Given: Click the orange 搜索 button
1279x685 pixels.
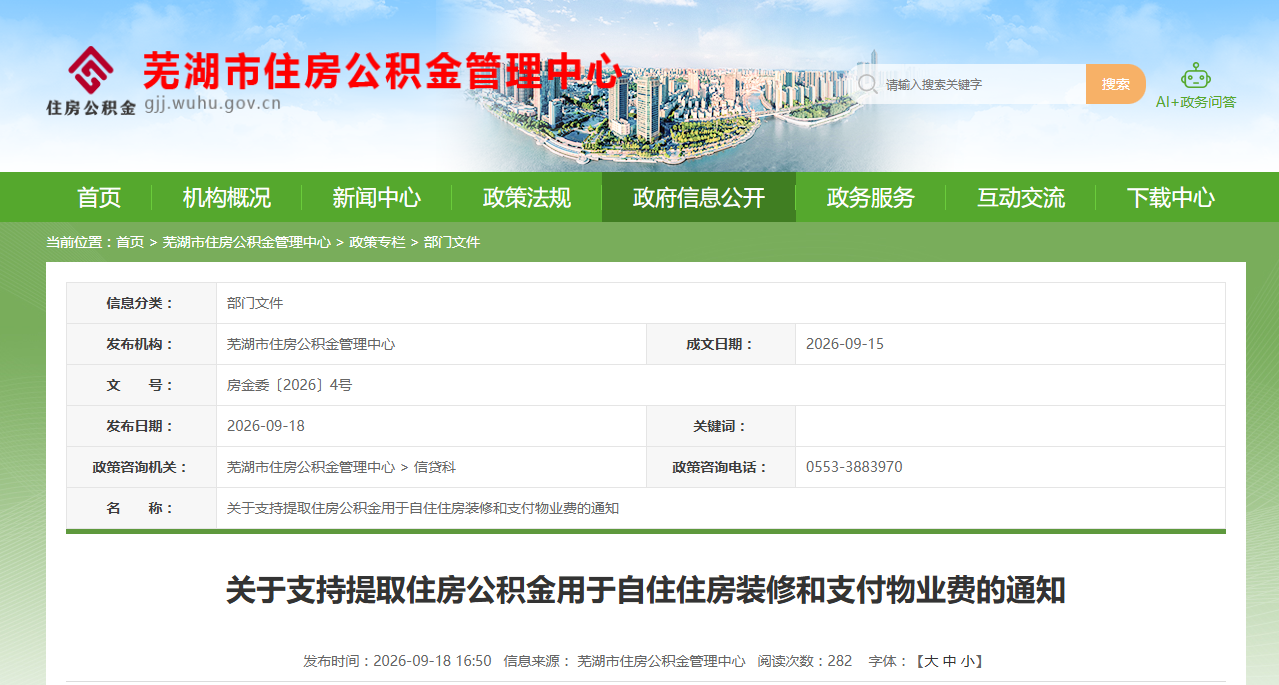Looking at the screenshot, I should (x=1116, y=84).
